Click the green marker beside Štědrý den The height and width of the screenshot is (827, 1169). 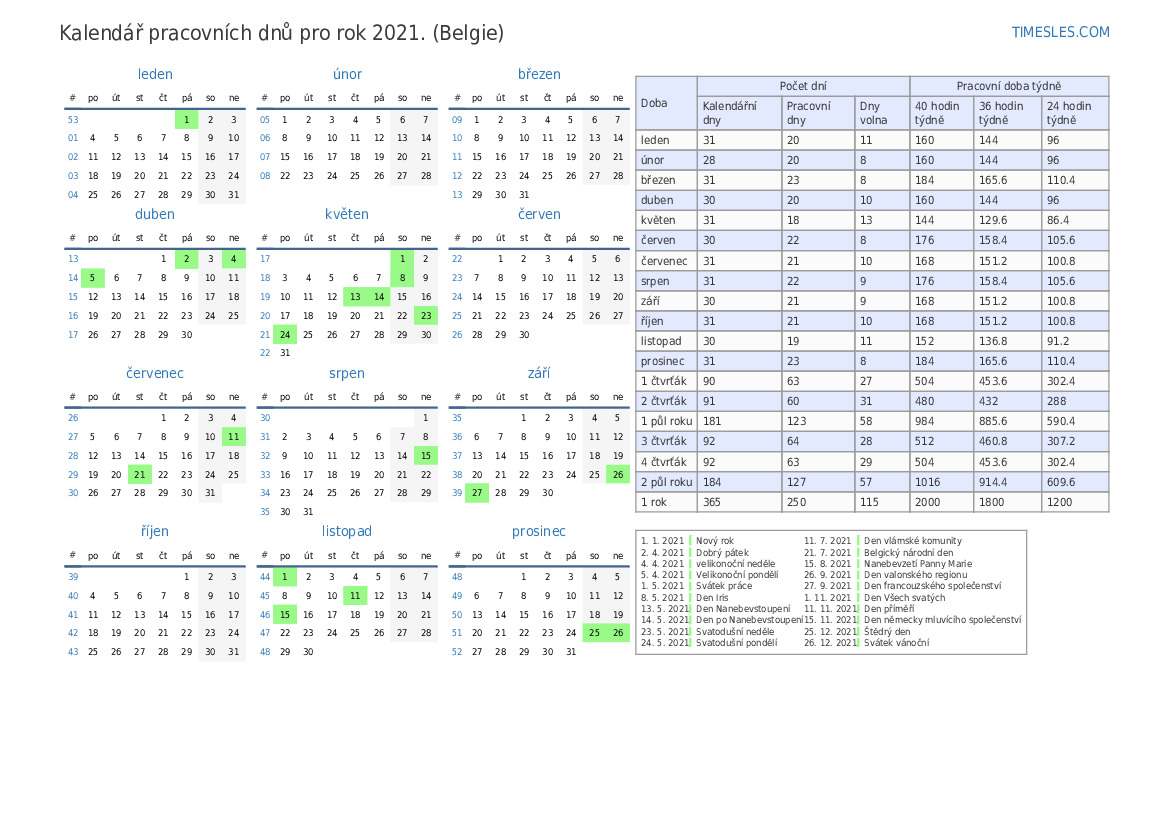pos(857,632)
